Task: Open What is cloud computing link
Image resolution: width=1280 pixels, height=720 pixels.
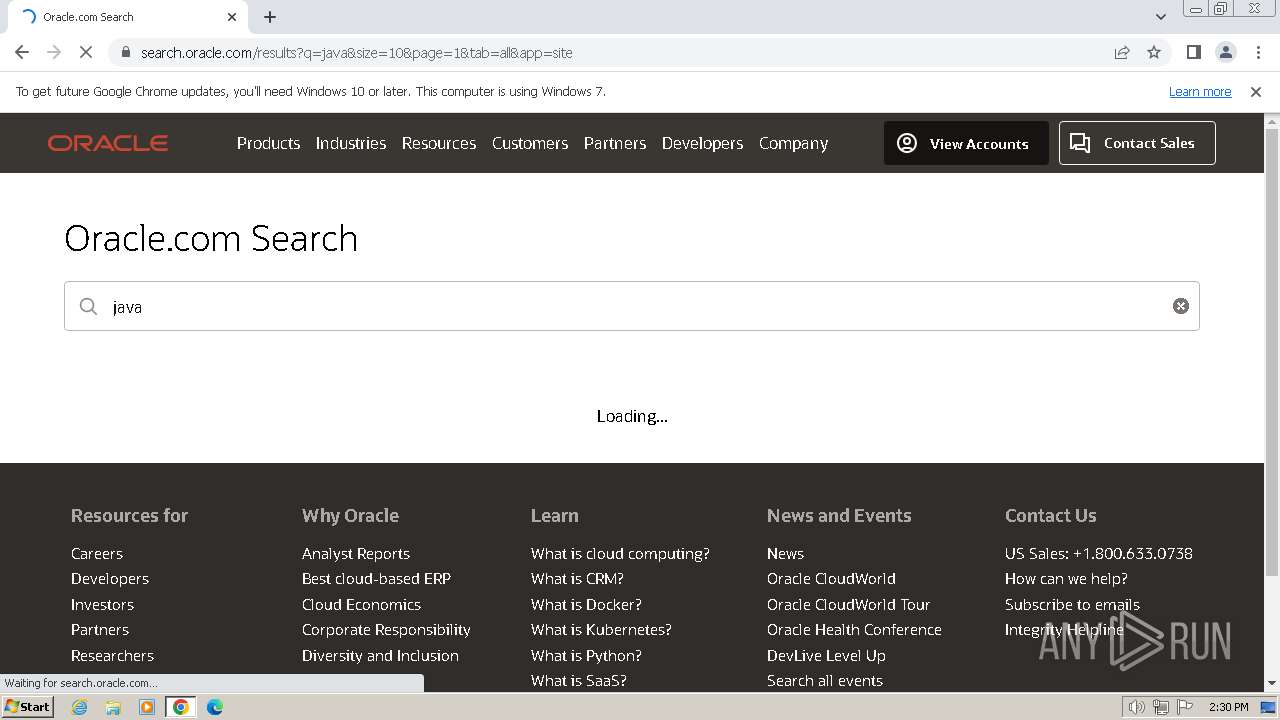Action: 620,553
